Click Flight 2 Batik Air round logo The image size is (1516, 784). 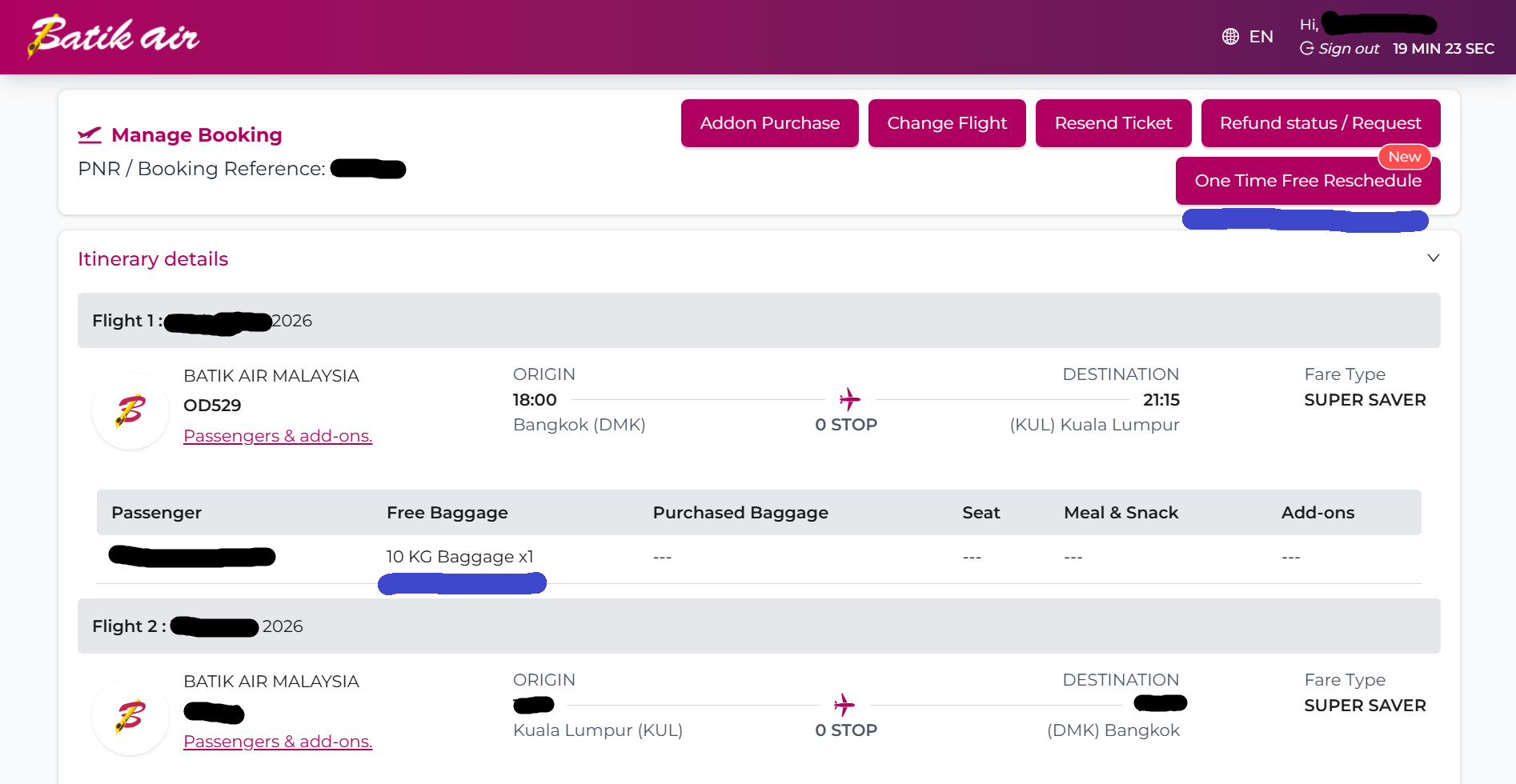(x=130, y=717)
